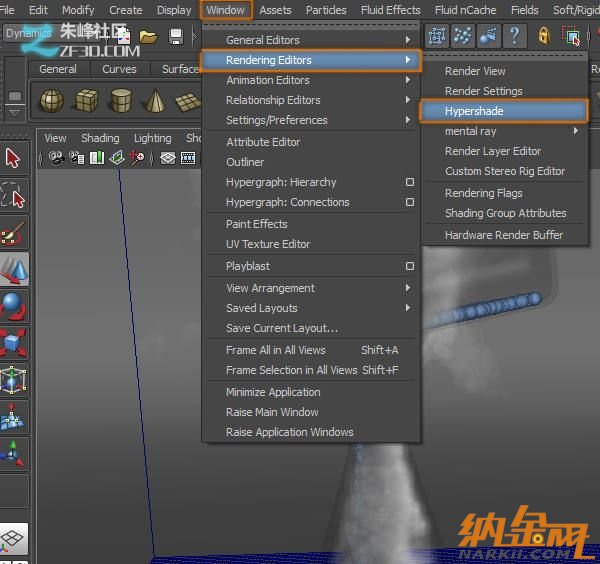Switch to the Curves shelf tab

click(119, 69)
